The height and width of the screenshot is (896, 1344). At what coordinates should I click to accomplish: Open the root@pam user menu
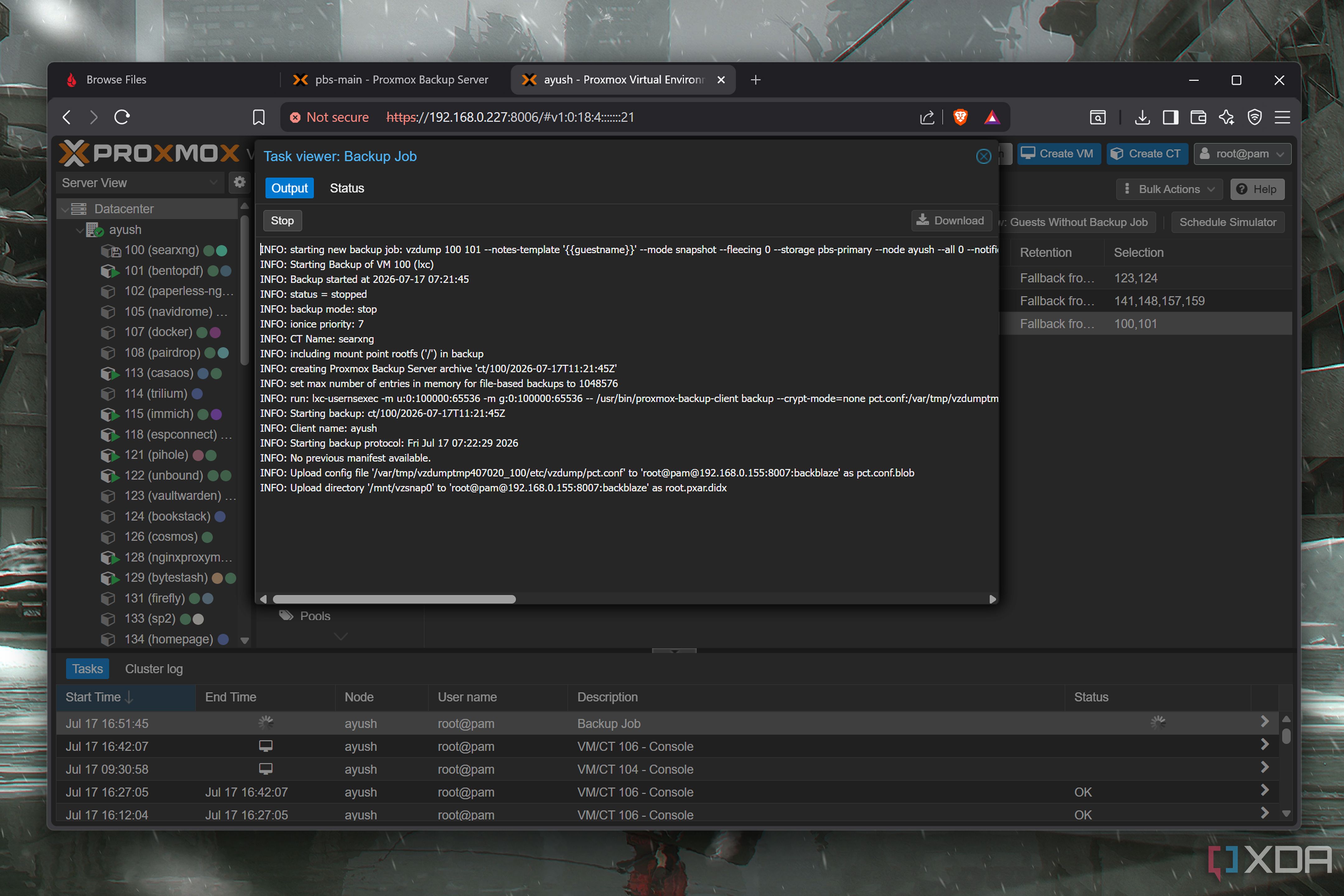(1242, 154)
